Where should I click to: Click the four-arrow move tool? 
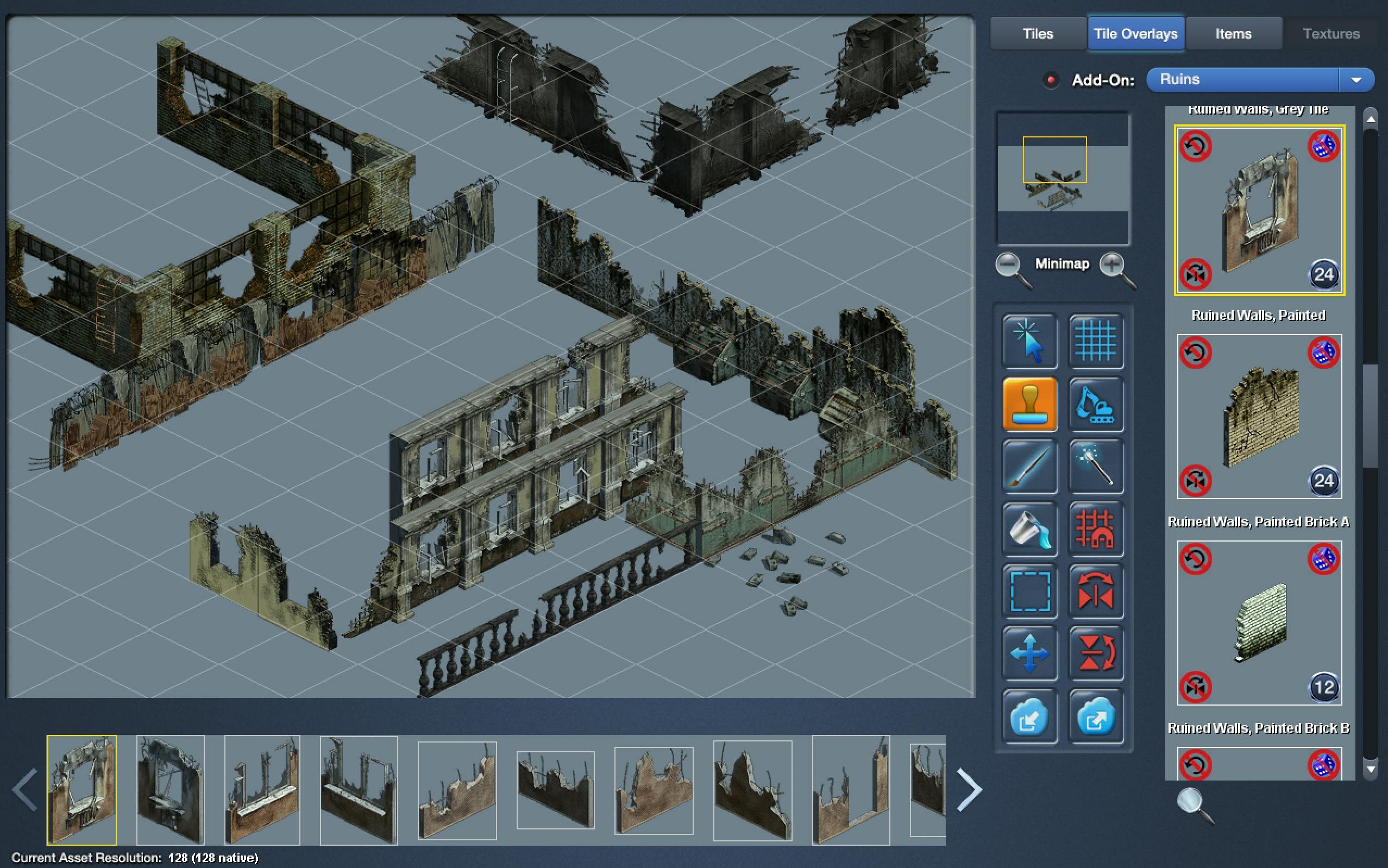point(1029,653)
